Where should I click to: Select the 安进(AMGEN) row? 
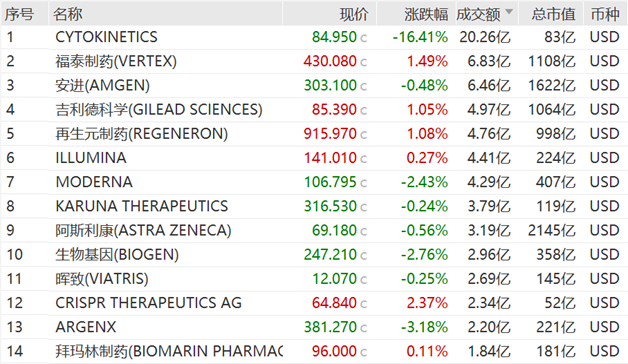(x=314, y=85)
